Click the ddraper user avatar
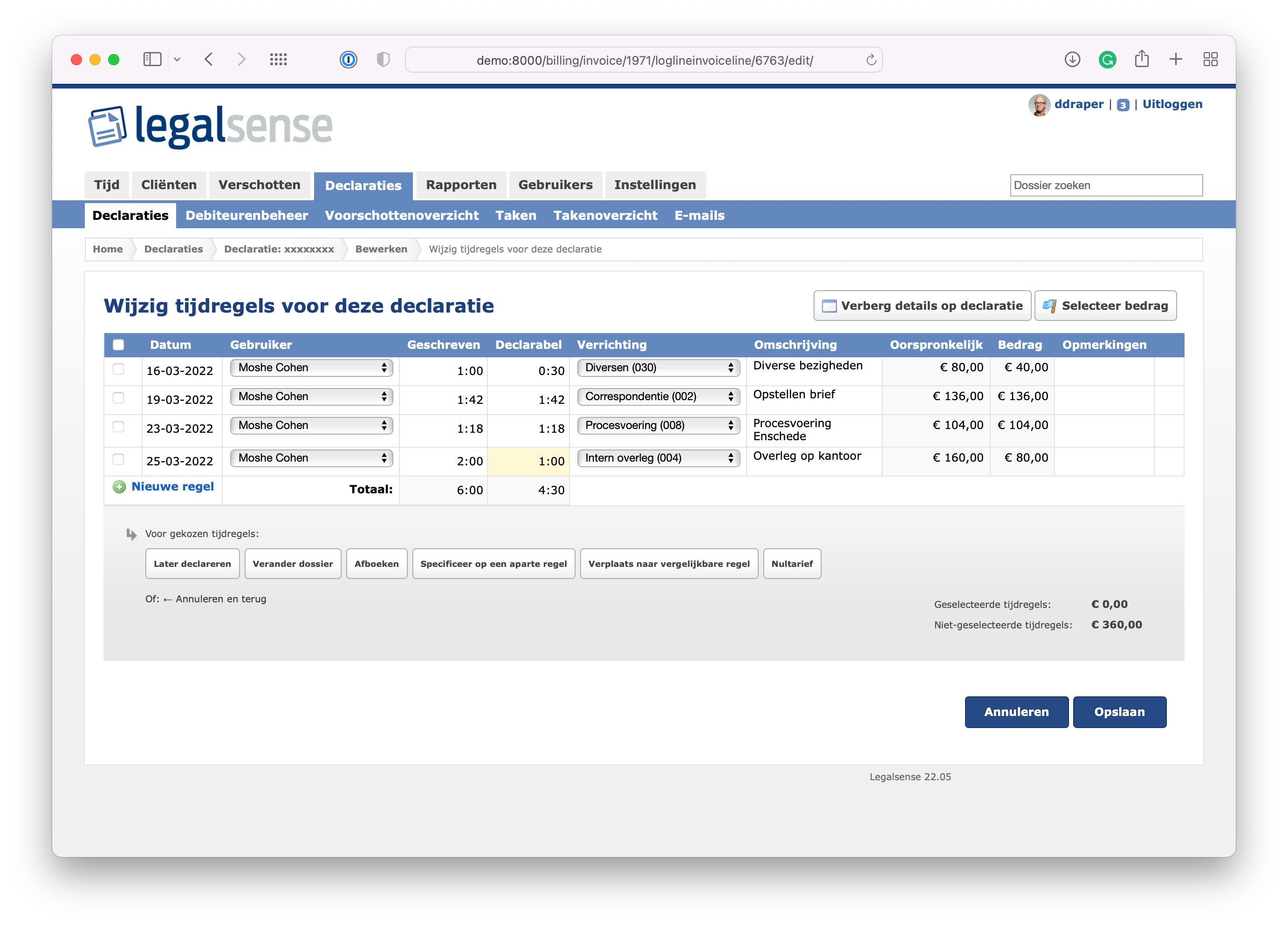This screenshot has height=926, width=1288. 1039,104
